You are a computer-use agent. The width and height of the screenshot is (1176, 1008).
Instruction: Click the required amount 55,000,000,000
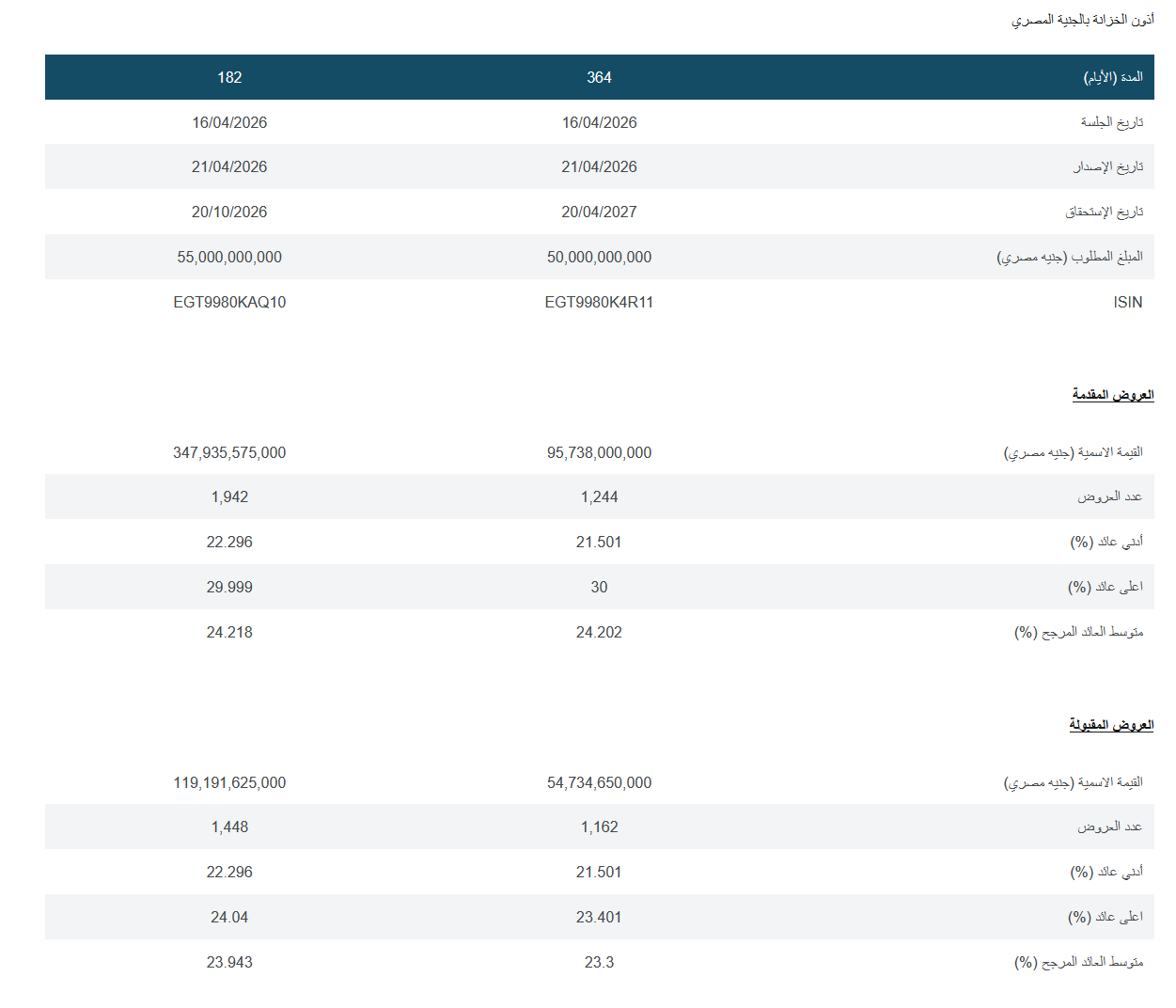pyautogui.click(x=229, y=257)
